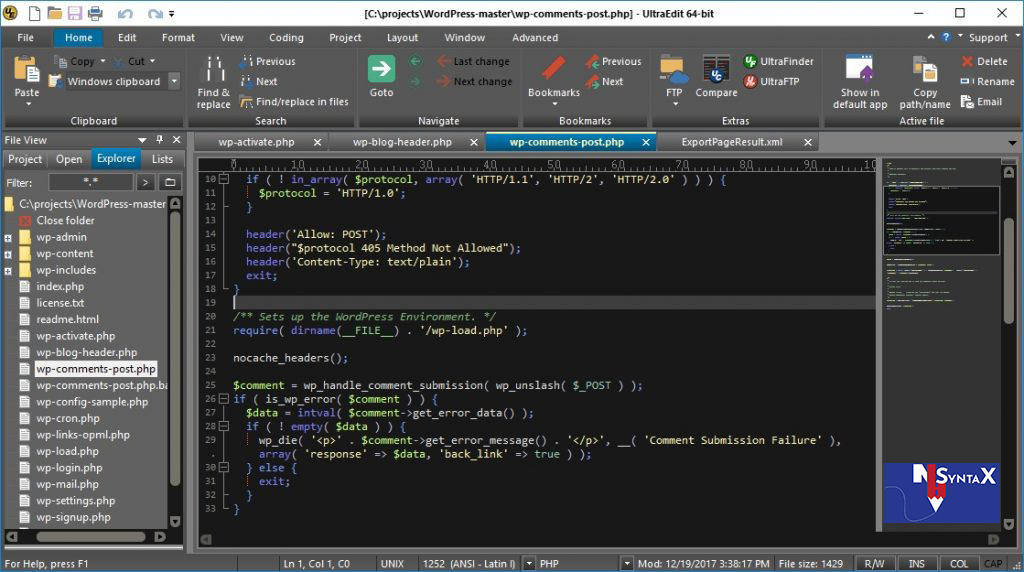Jump to Next change
The width and height of the screenshot is (1024, 572).
tap(474, 81)
